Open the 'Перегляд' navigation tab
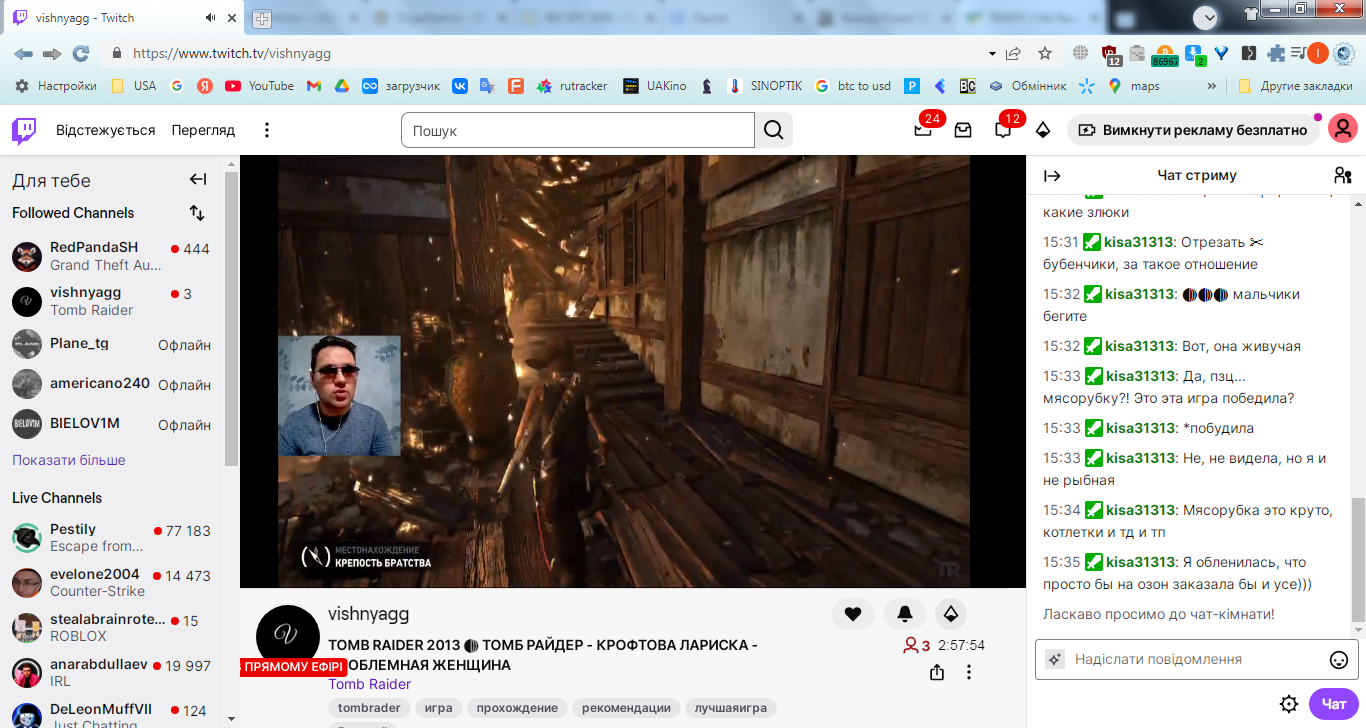The width and height of the screenshot is (1366, 728). [203, 130]
